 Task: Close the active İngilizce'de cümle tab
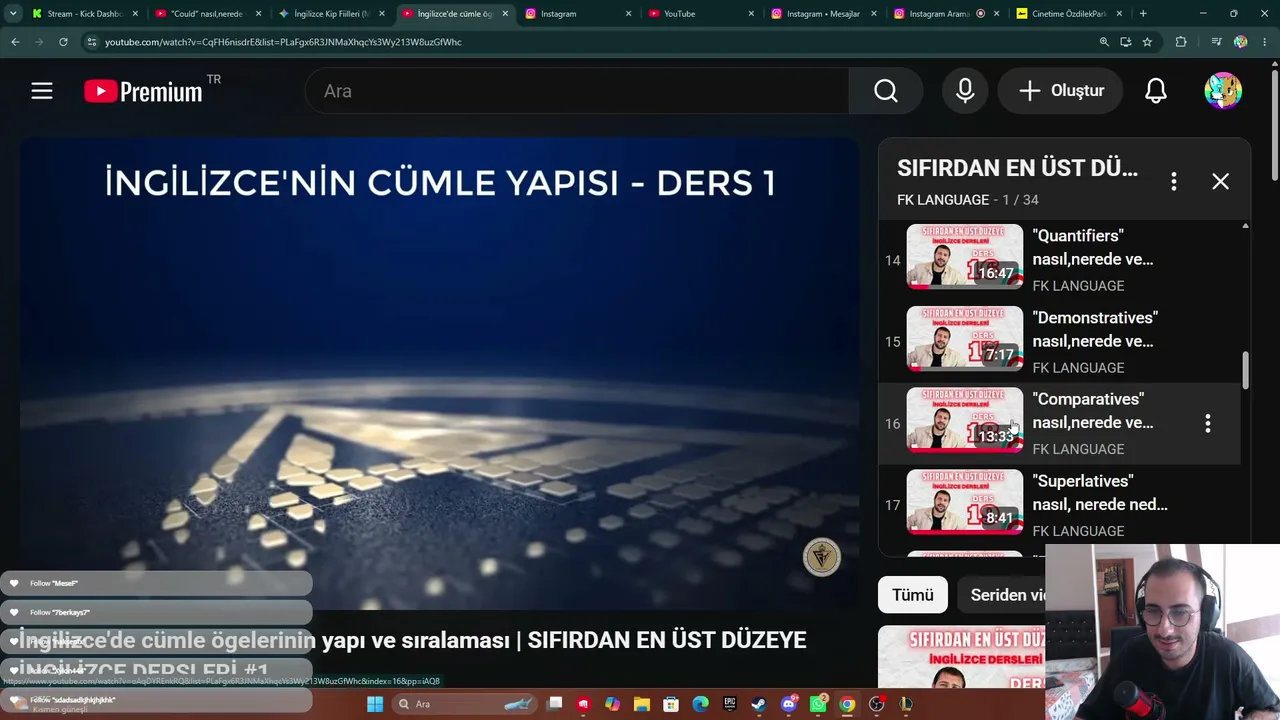click(x=505, y=14)
